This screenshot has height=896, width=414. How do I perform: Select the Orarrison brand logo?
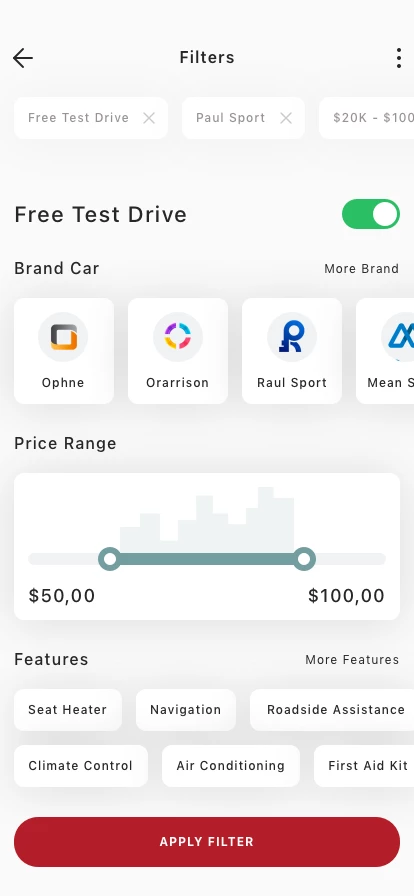coord(178,337)
